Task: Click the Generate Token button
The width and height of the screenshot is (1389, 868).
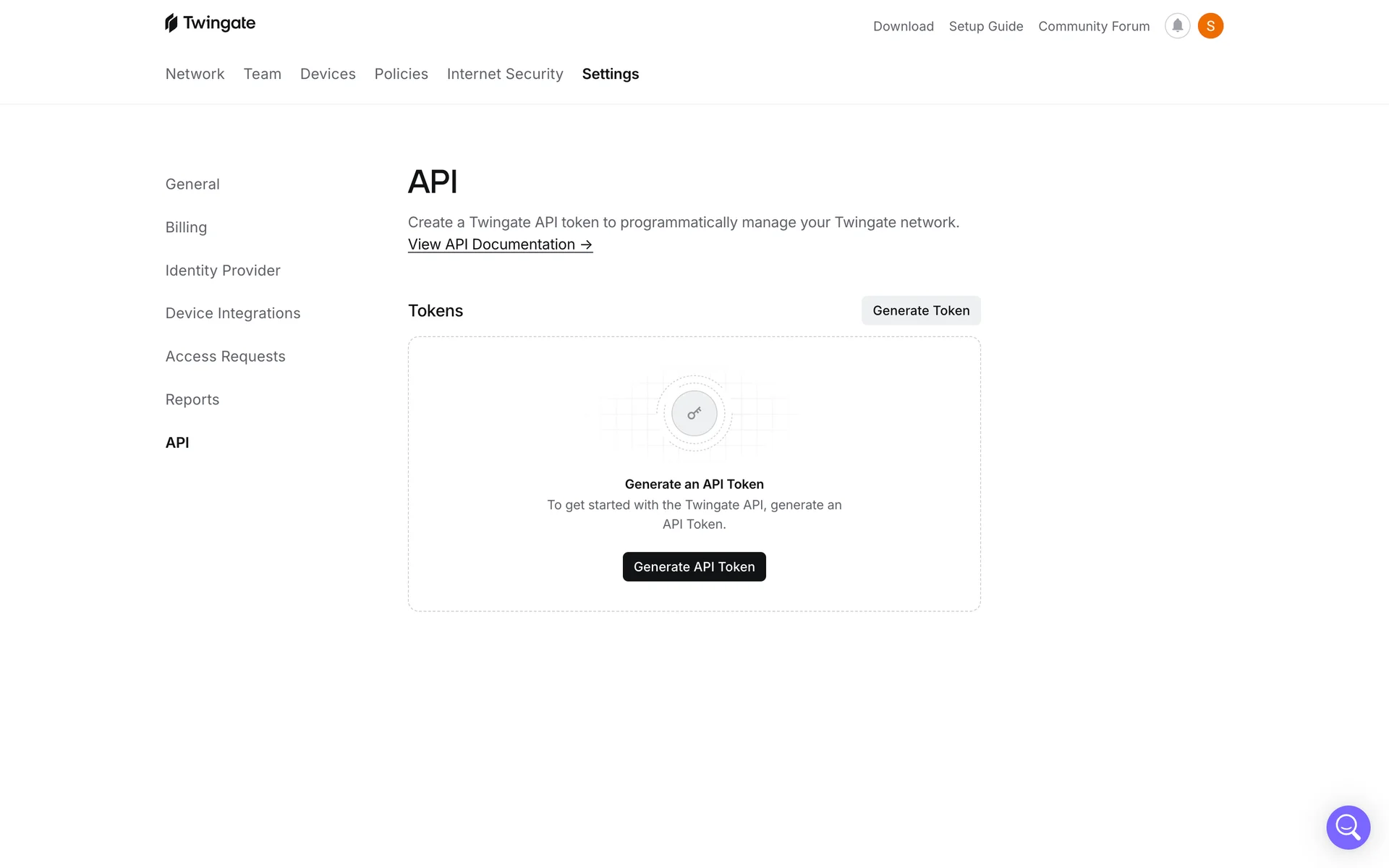Action: click(x=920, y=310)
